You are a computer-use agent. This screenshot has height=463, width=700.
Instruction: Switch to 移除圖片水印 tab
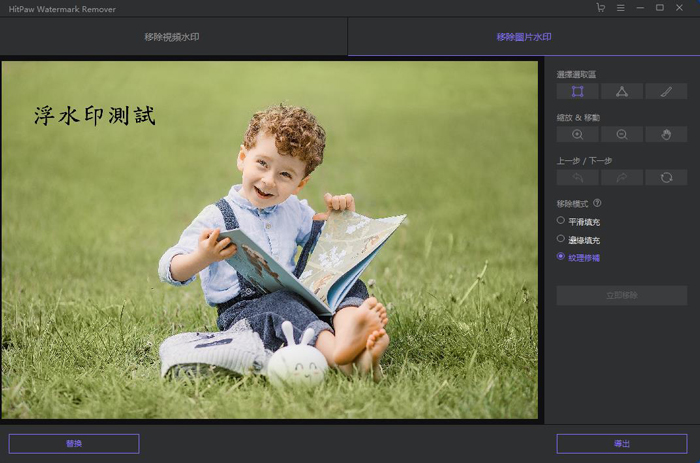click(523, 37)
